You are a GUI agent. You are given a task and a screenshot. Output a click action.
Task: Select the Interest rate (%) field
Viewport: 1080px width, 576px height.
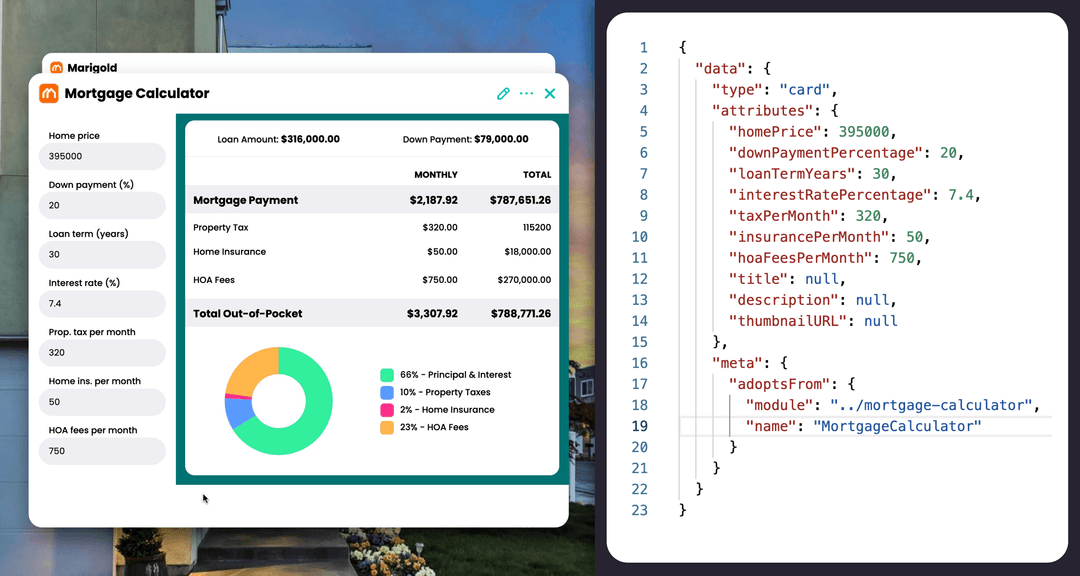(102, 303)
